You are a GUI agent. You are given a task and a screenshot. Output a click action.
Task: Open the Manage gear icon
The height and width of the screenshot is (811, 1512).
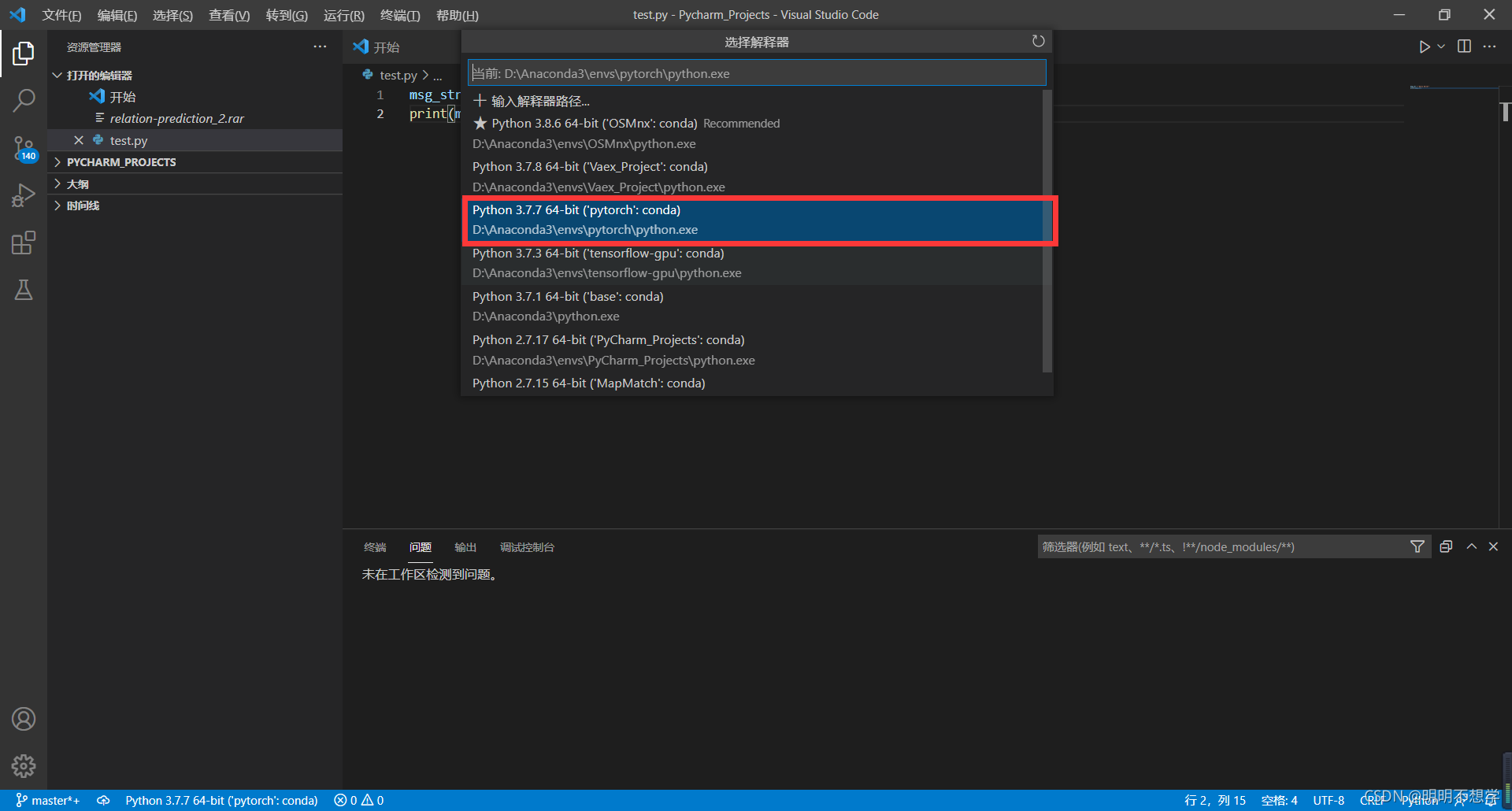point(24,765)
